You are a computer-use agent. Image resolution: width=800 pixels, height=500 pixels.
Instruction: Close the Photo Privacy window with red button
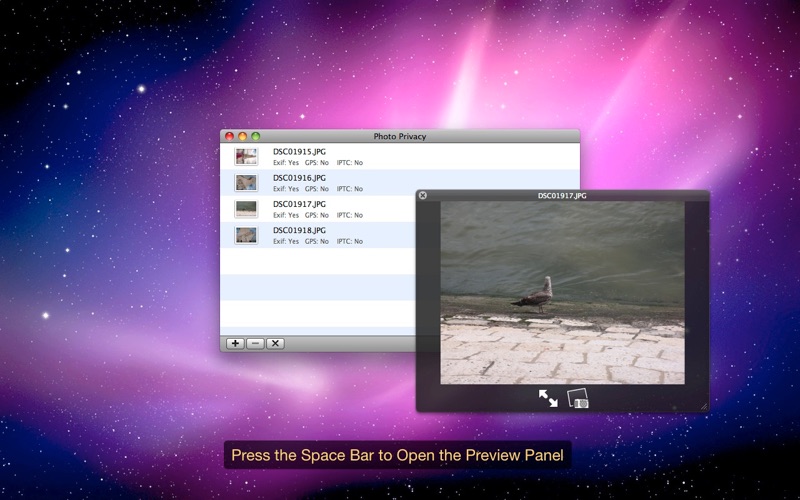(x=229, y=136)
